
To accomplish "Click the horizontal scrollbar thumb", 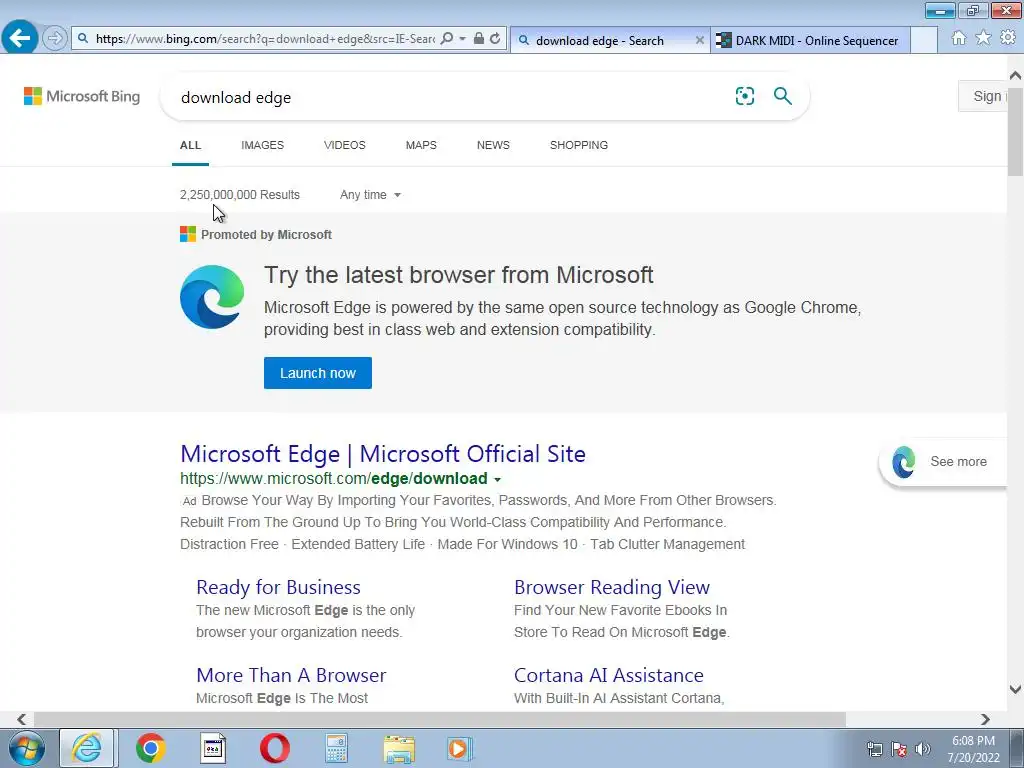I will click(440, 719).
